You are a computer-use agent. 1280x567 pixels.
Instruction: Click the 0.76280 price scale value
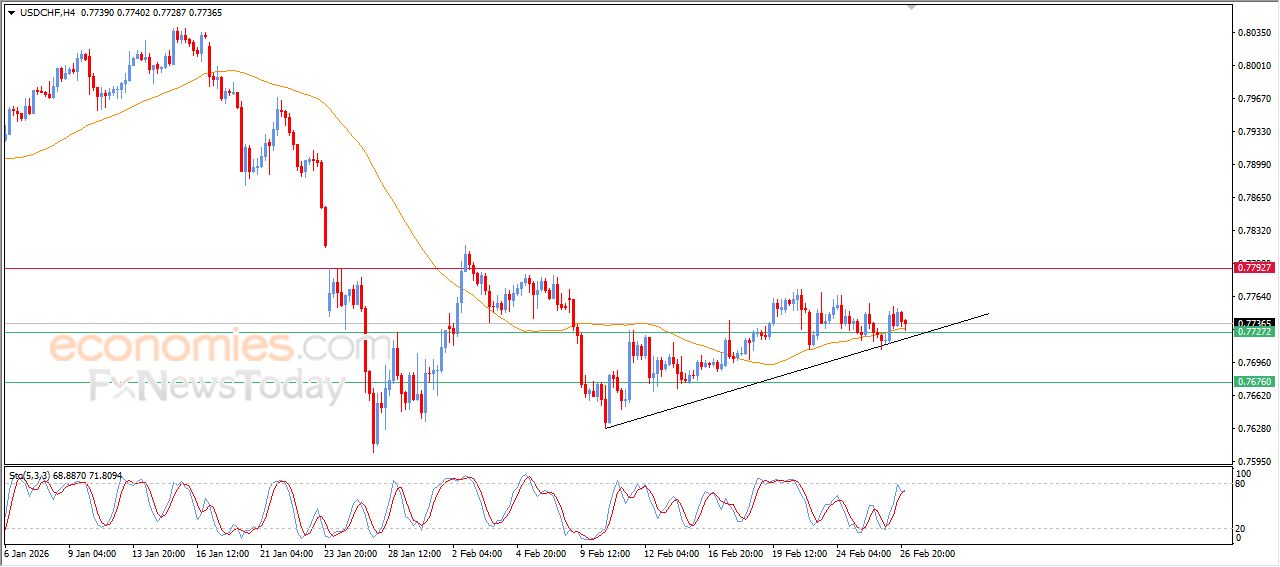tap(1254, 429)
